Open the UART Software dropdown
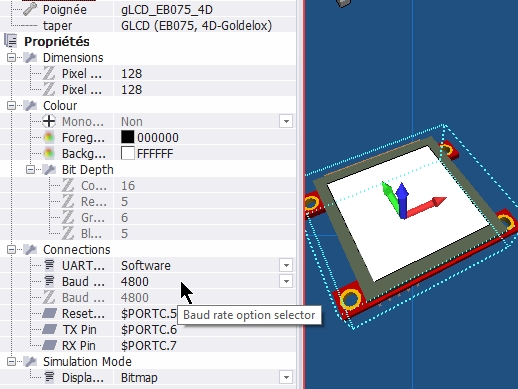 click(286, 265)
